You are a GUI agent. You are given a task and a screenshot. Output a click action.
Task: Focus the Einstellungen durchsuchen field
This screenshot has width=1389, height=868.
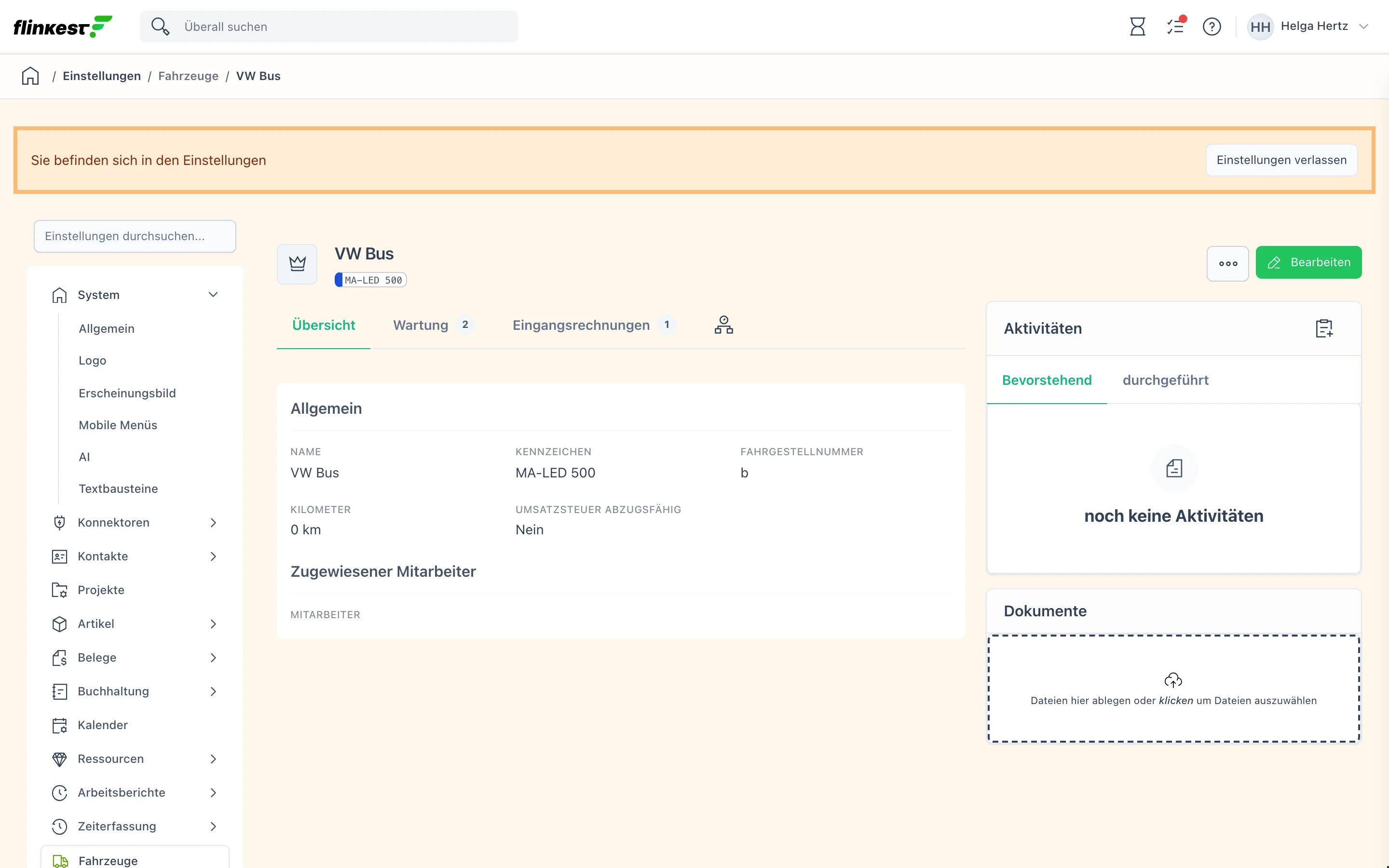(135, 236)
